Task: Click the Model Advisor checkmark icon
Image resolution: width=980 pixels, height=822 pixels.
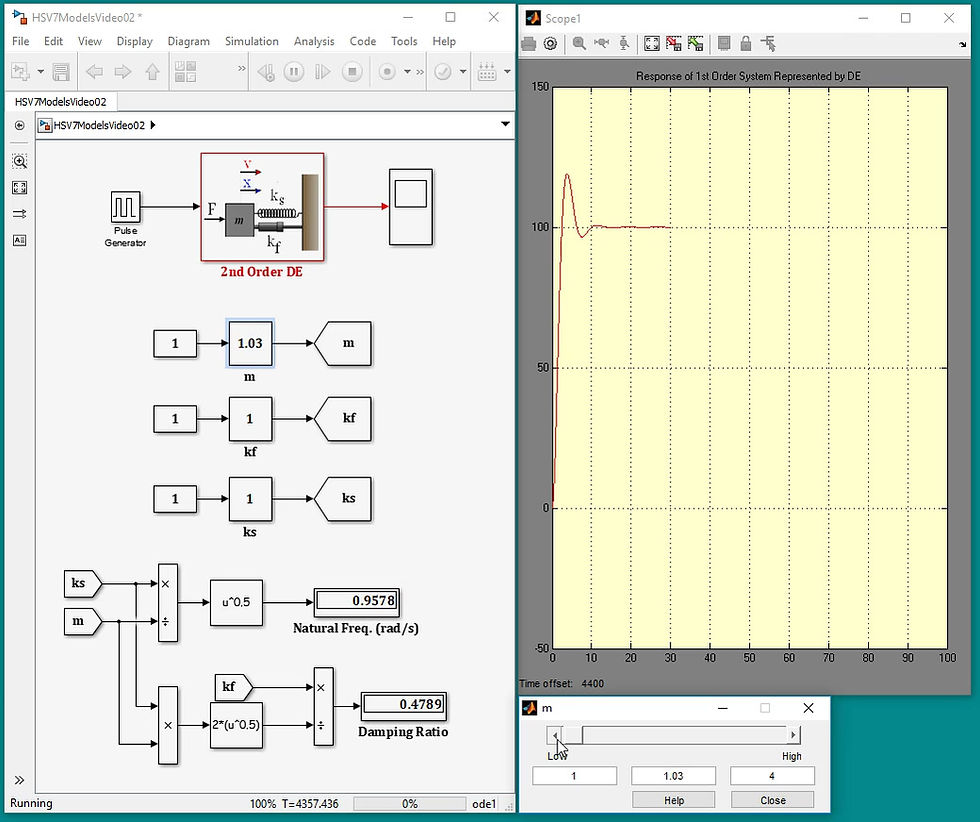Action: coord(442,72)
